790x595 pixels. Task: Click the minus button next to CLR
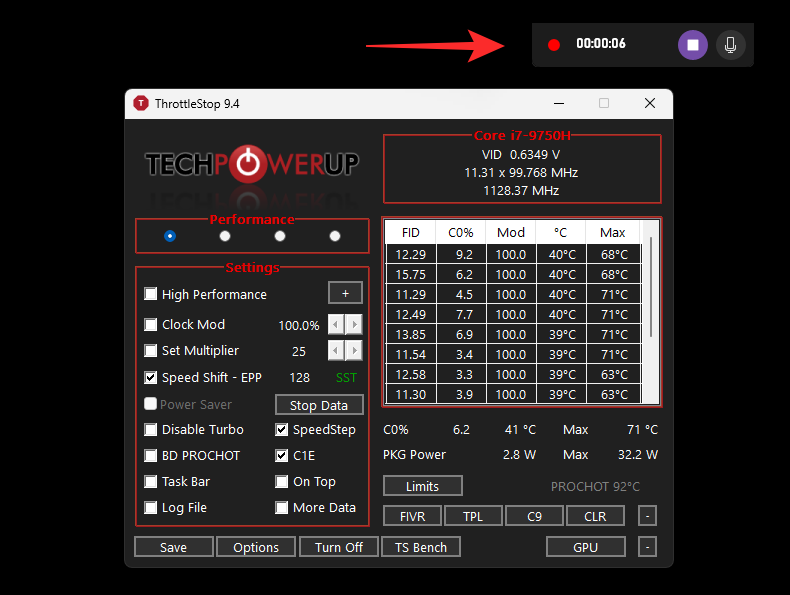(648, 516)
